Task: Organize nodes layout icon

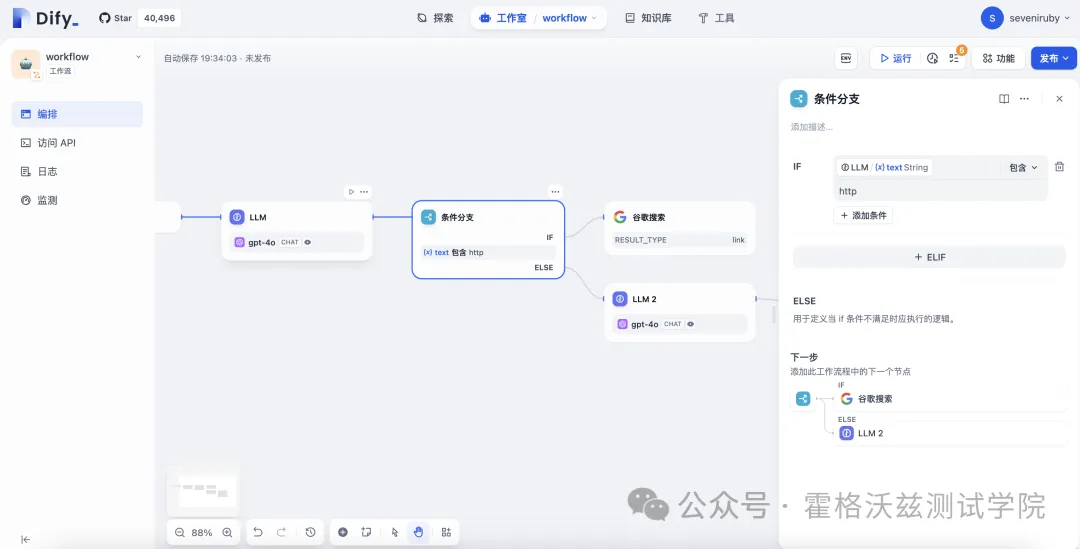Action: point(446,532)
